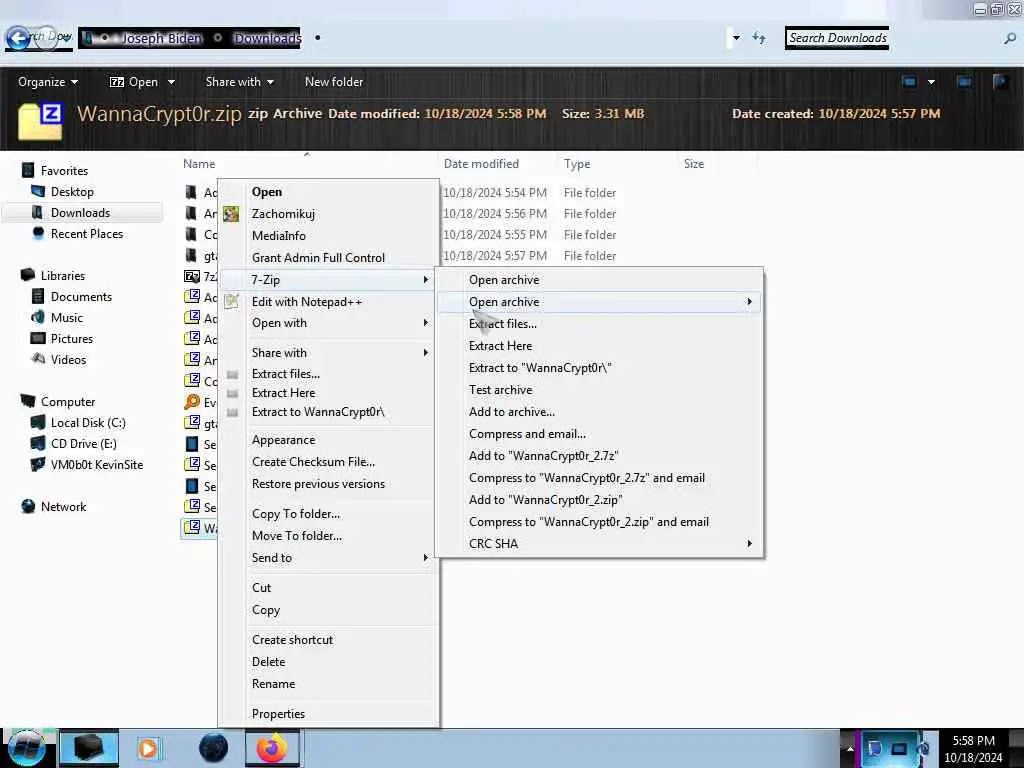Click the Downloads breadcrumb segment
1024x768 pixels.
coord(267,39)
